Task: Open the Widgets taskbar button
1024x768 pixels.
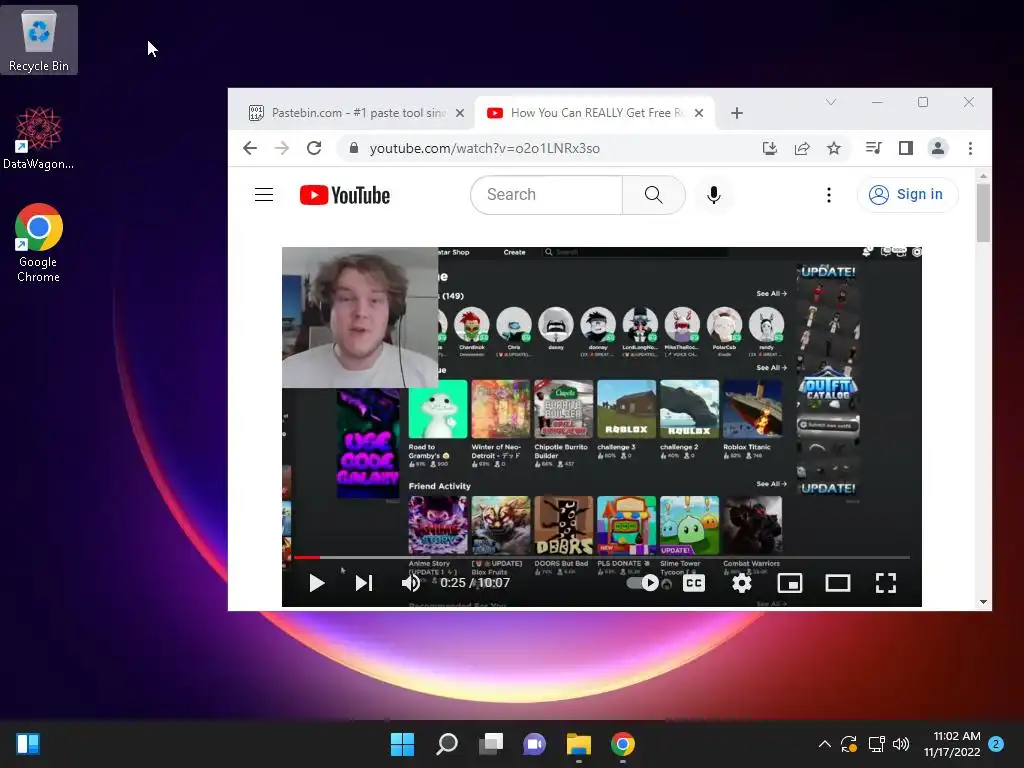Action: (x=27, y=744)
